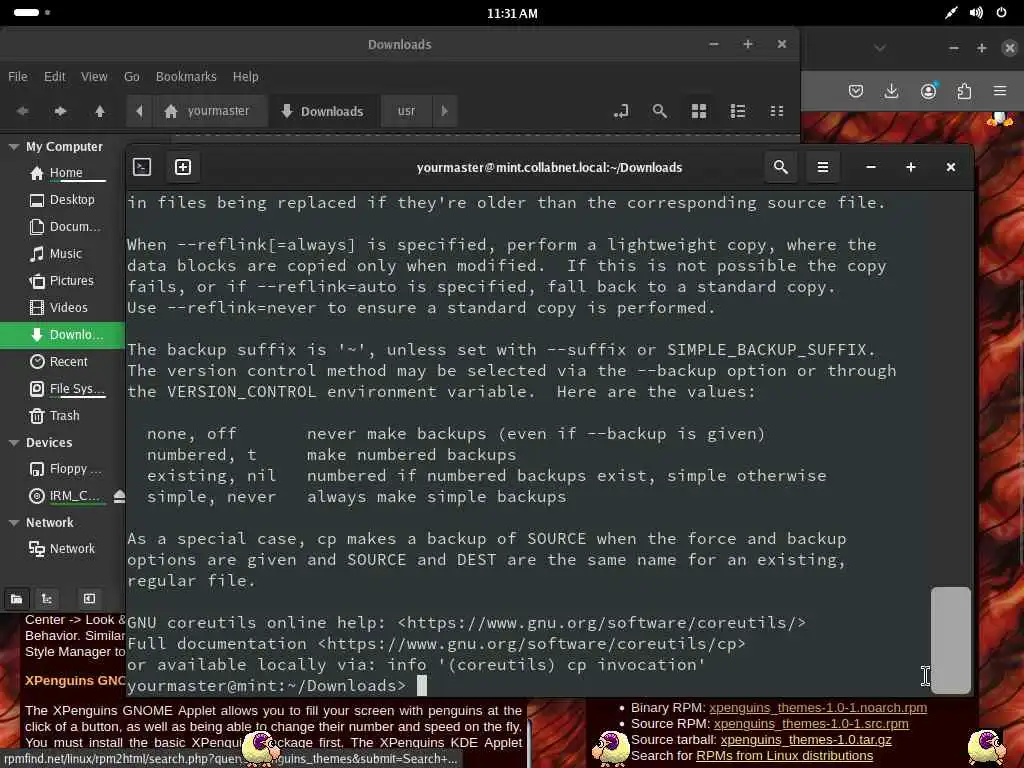Collapse Network section

coord(14,522)
